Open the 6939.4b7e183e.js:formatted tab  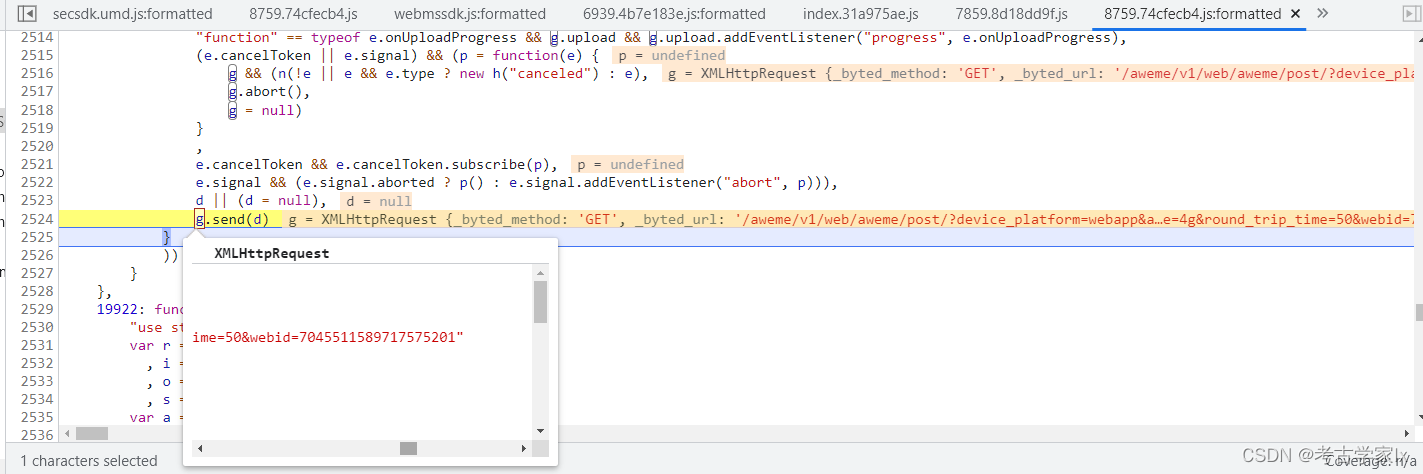click(x=674, y=14)
